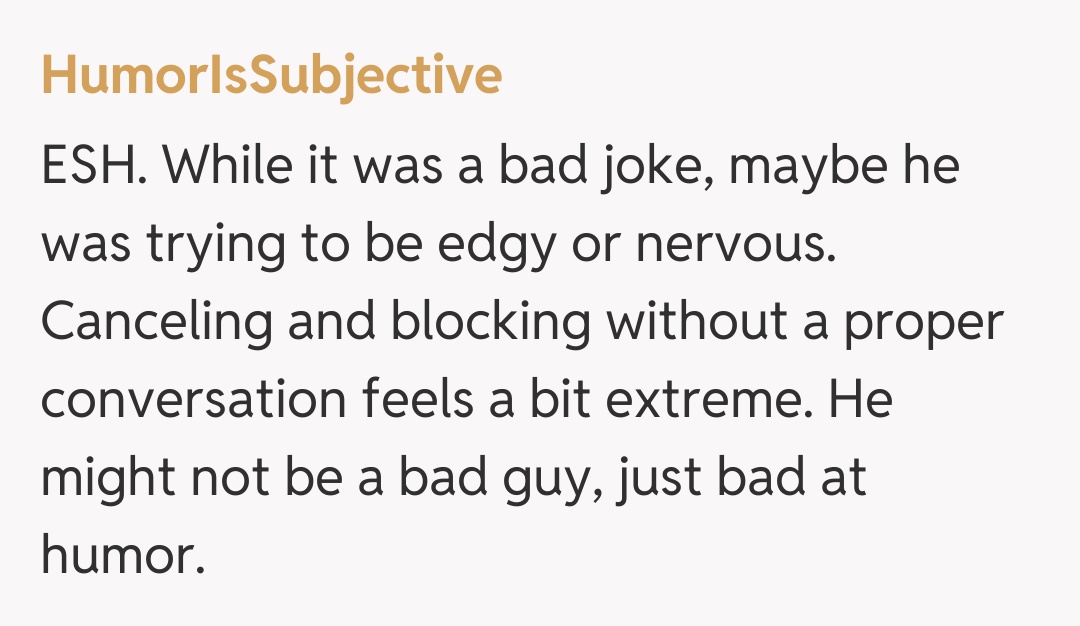Click the words "just bad at"
The image size is (1080, 626).
741,478
